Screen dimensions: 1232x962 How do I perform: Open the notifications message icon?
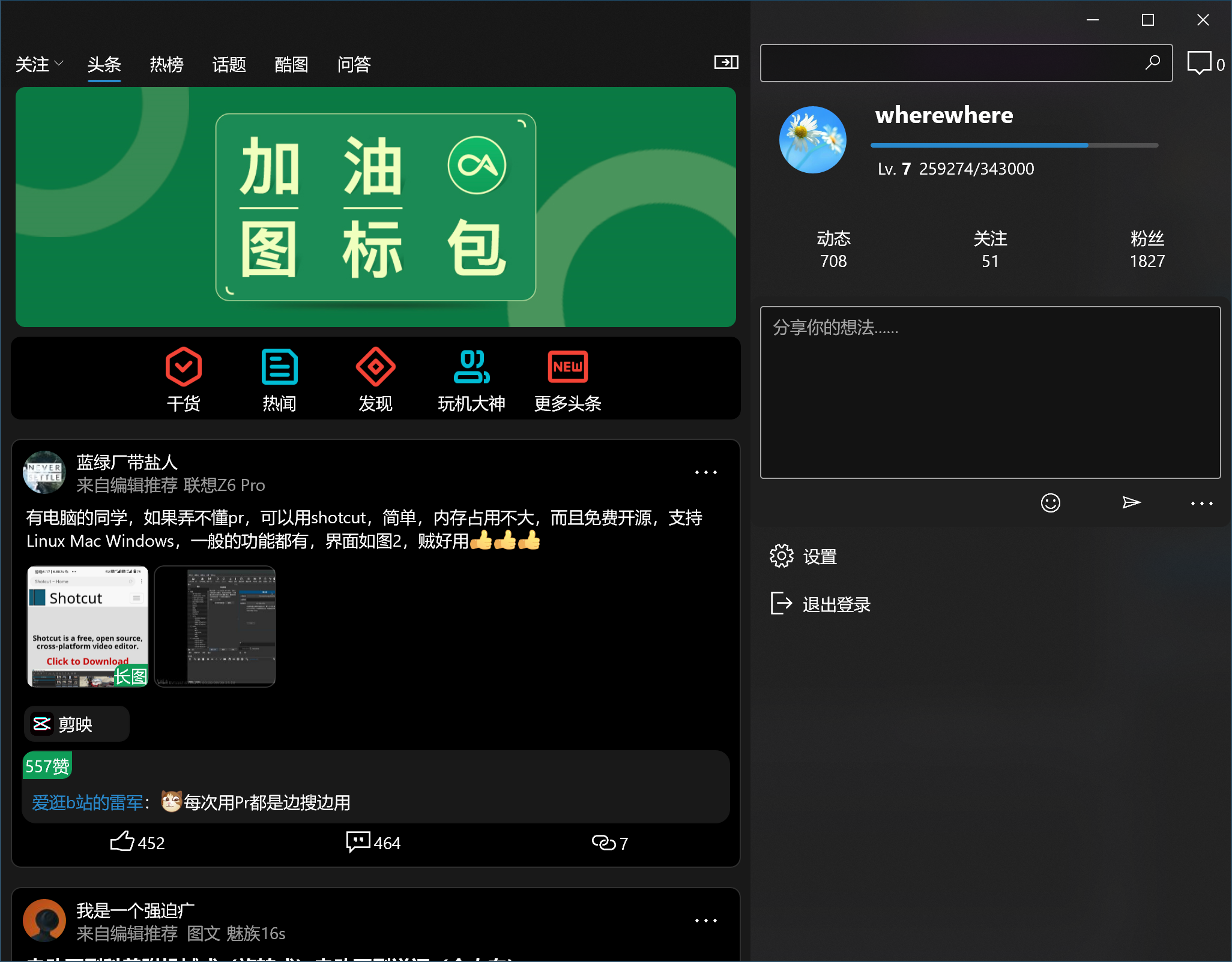pyautogui.click(x=1200, y=63)
